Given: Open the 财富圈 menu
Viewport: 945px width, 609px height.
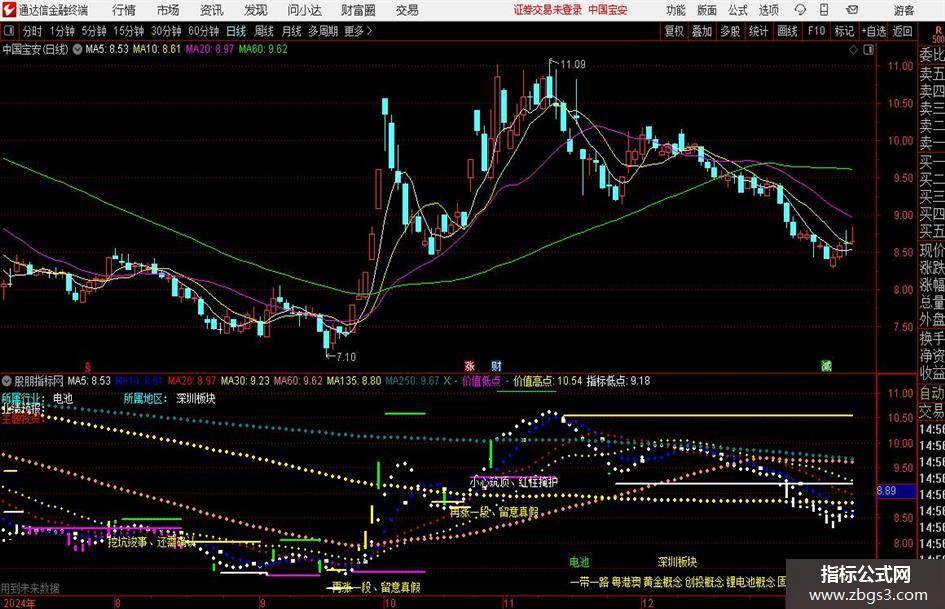Looking at the screenshot, I should pos(358,10).
